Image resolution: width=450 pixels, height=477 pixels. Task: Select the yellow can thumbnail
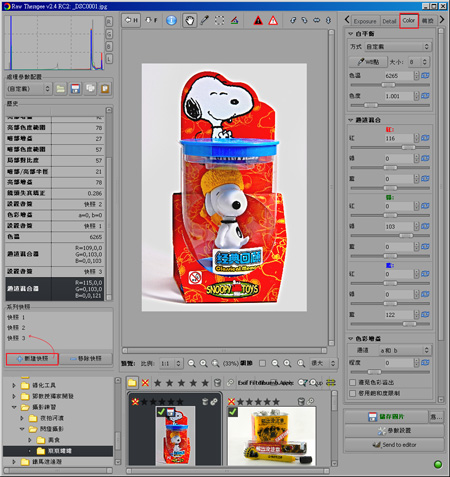271,435
